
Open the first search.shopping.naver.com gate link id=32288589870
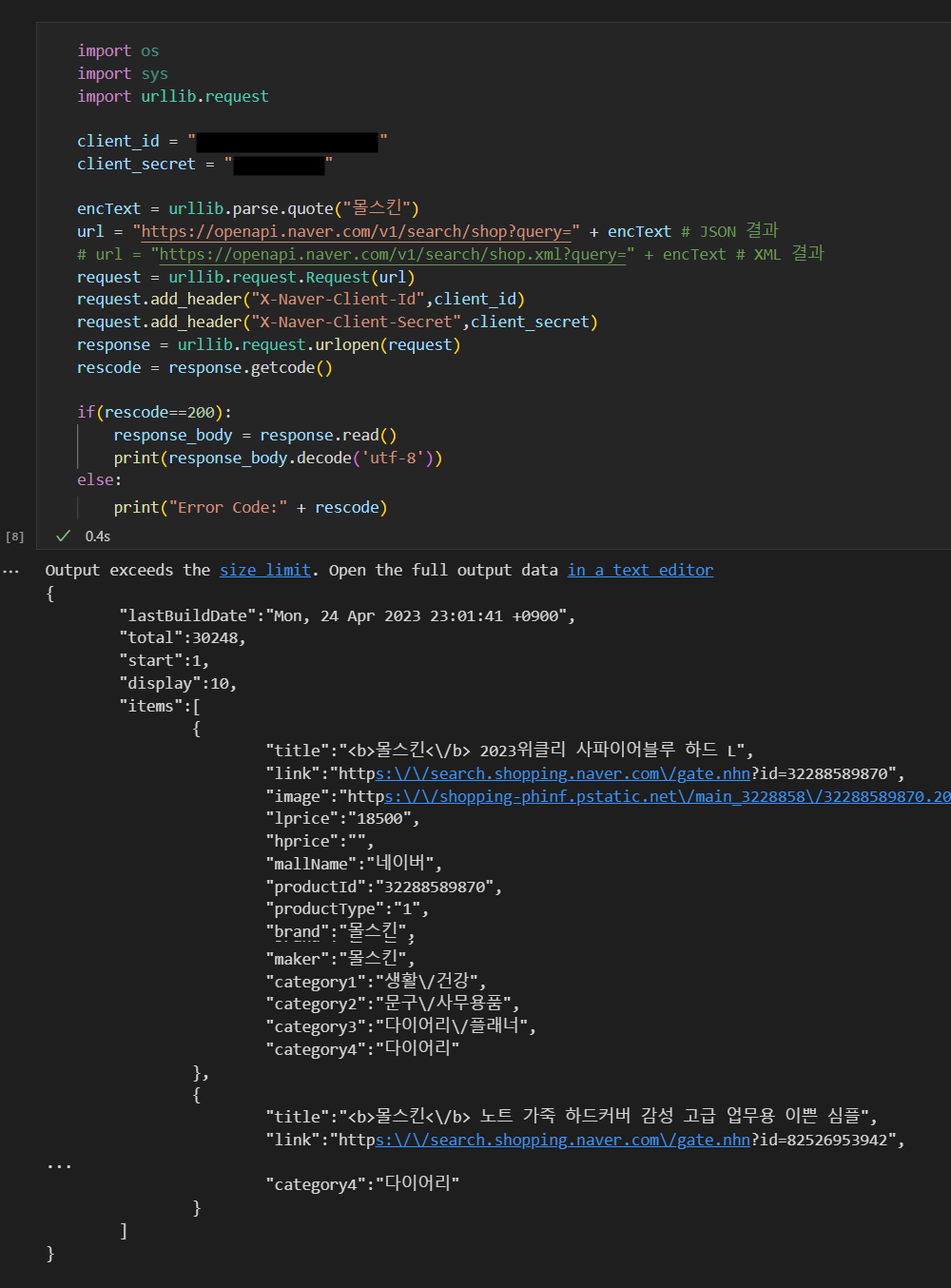pos(563,773)
